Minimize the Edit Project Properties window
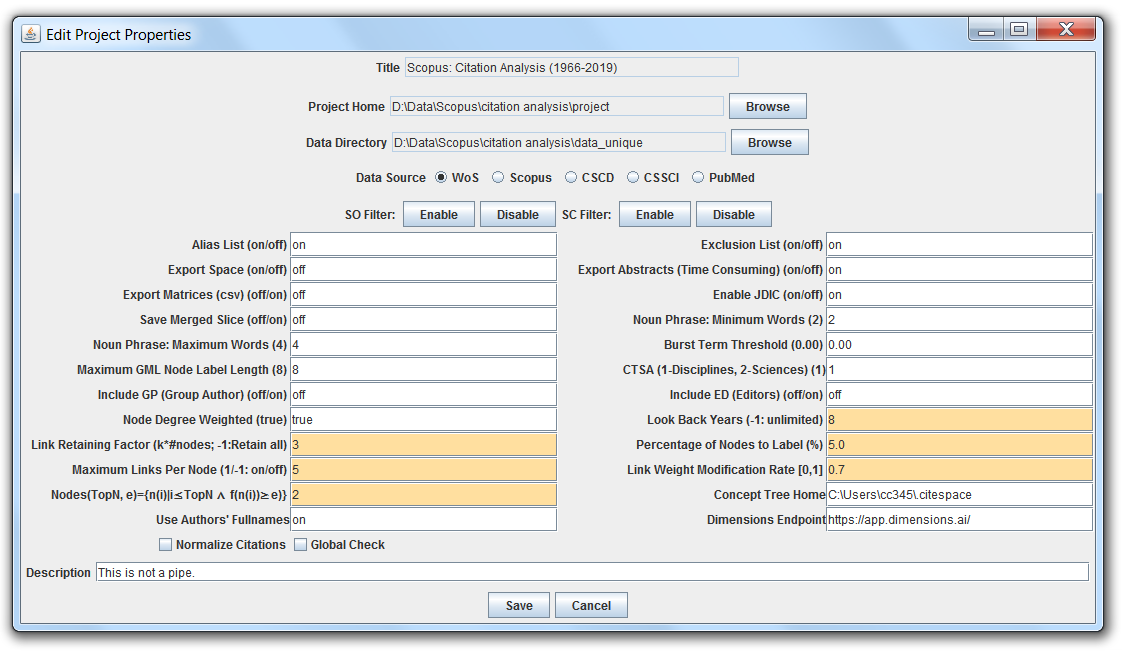The width and height of the screenshot is (1126, 656). click(x=987, y=29)
